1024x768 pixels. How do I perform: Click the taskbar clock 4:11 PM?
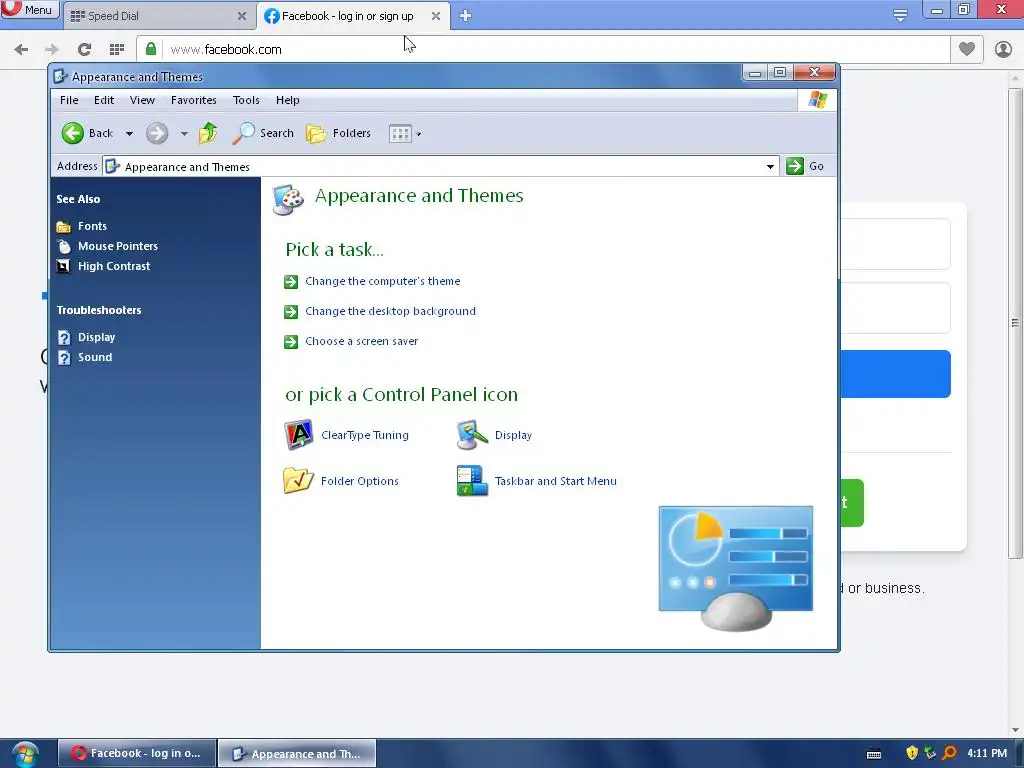(987, 753)
